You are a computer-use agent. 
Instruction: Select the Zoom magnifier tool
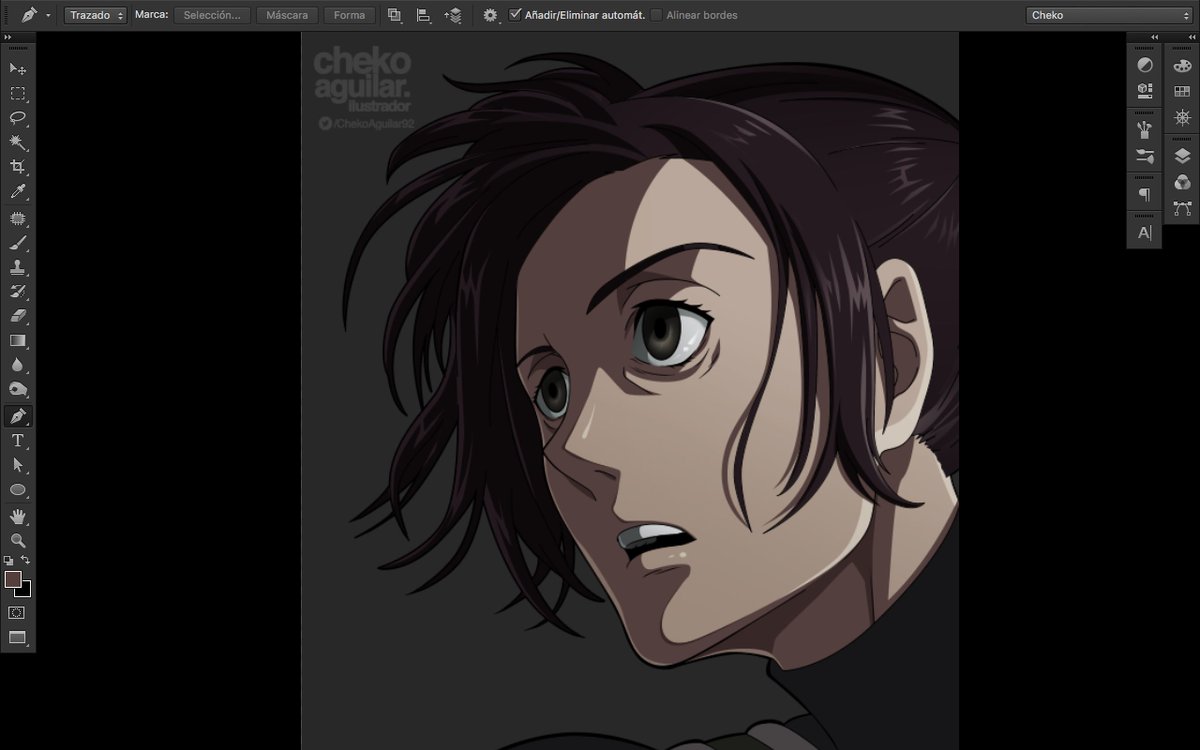coord(18,540)
